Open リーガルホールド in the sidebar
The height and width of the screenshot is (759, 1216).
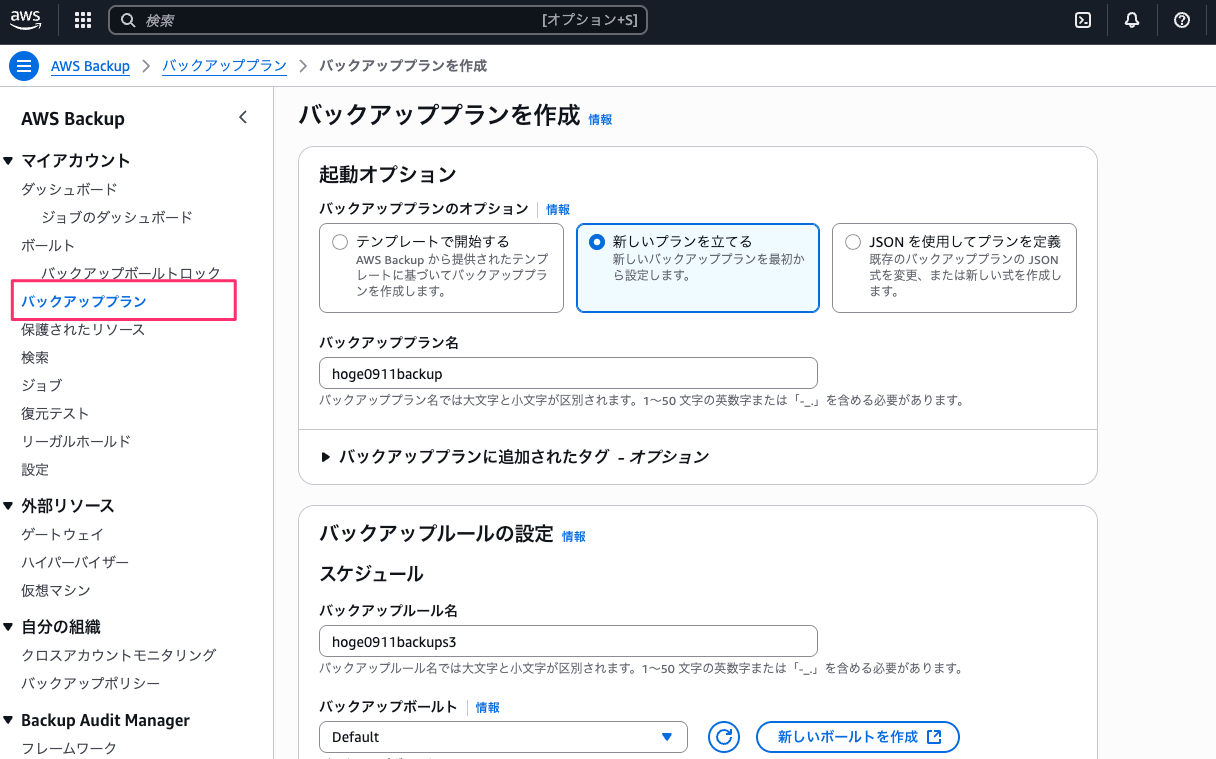tap(76, 441)
